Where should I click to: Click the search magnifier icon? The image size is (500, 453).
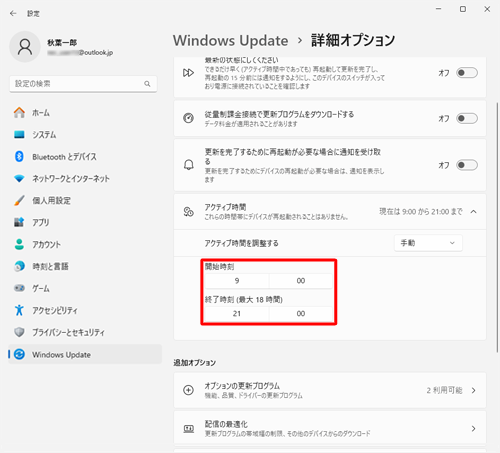pos(147,84)
